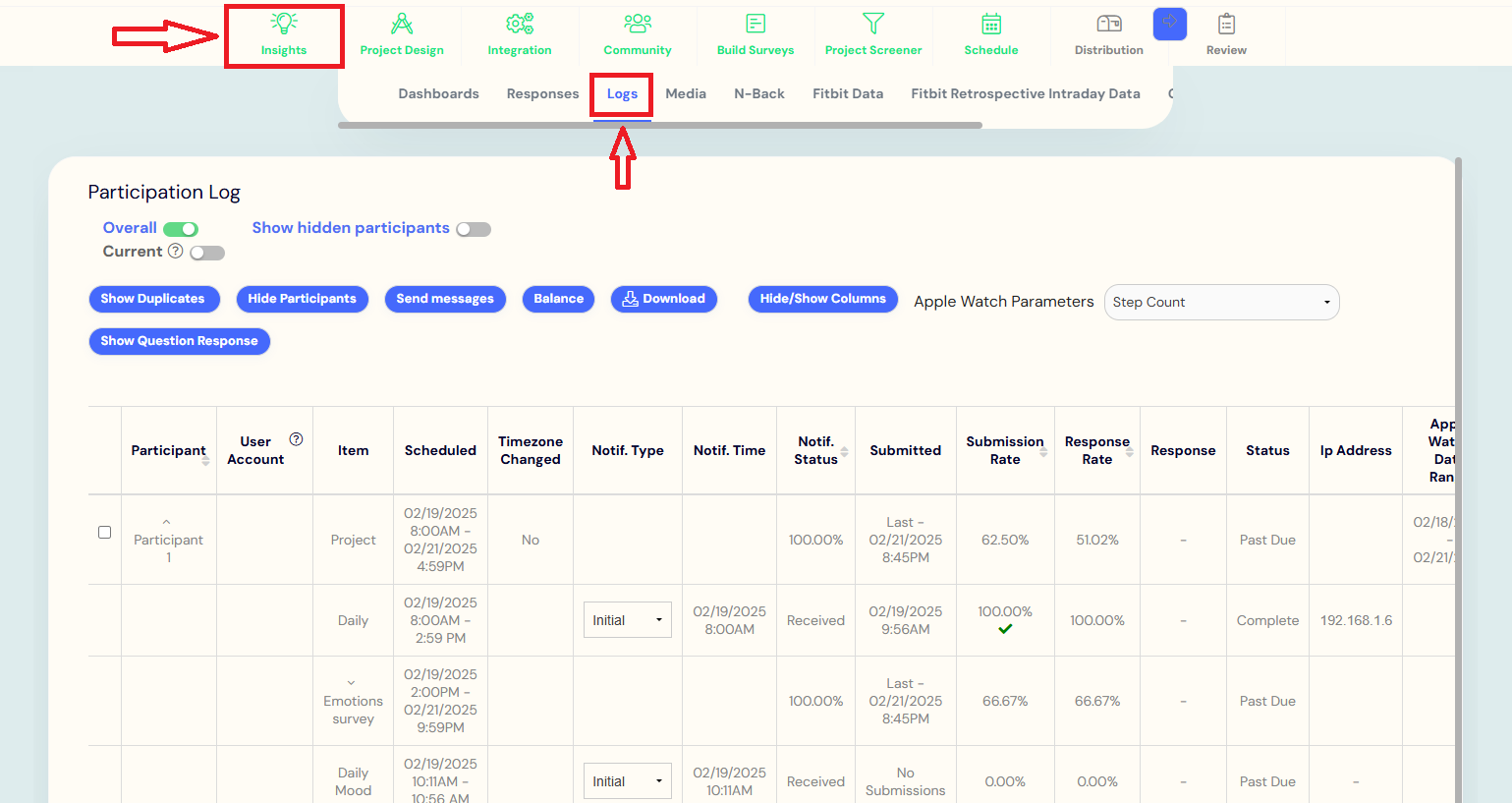Check the Participant 1 row checkbox
The width and height of the screenshot is (1512, 803).
tap(105, 532)
